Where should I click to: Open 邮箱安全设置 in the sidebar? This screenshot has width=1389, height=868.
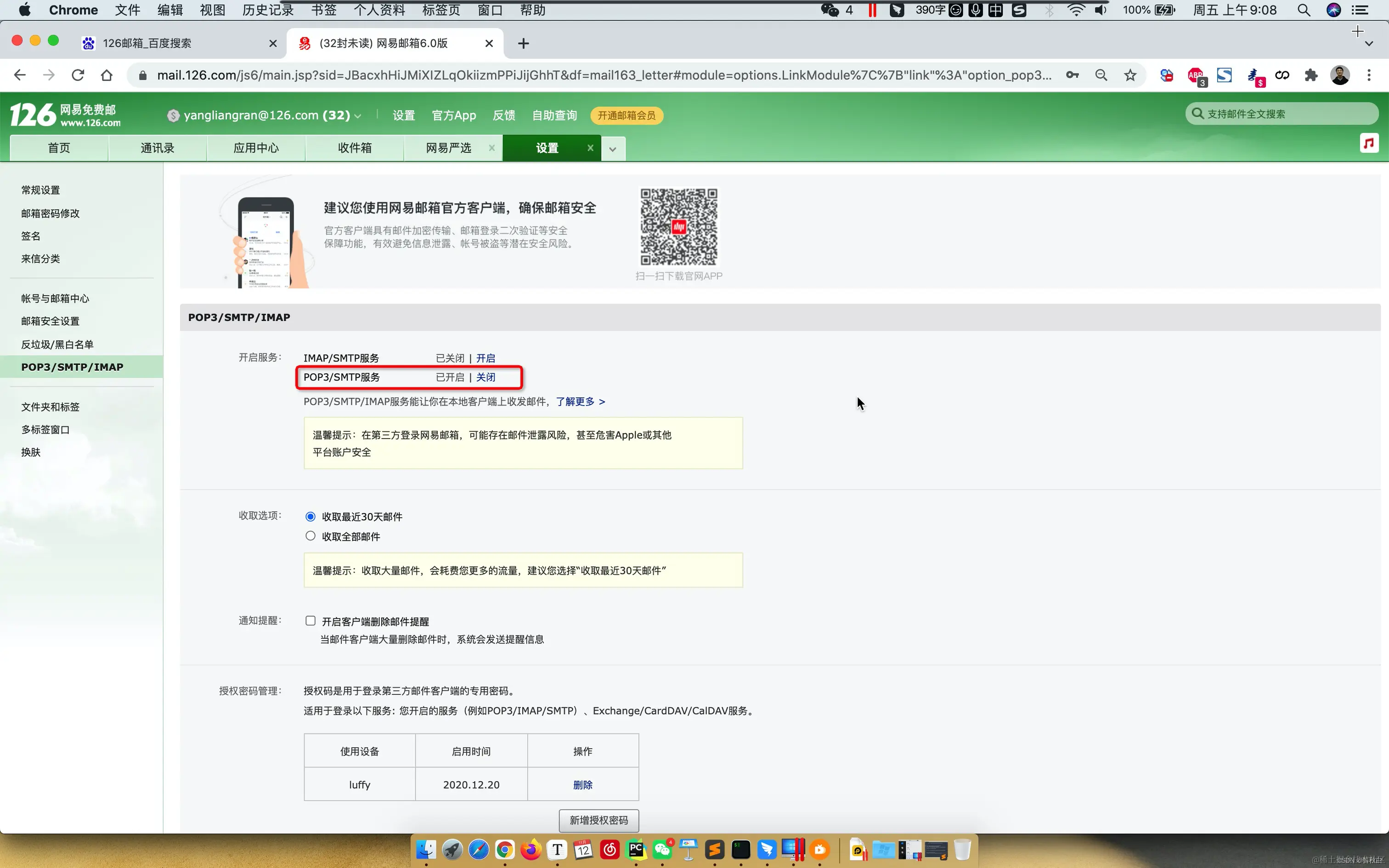coord(50,321)
